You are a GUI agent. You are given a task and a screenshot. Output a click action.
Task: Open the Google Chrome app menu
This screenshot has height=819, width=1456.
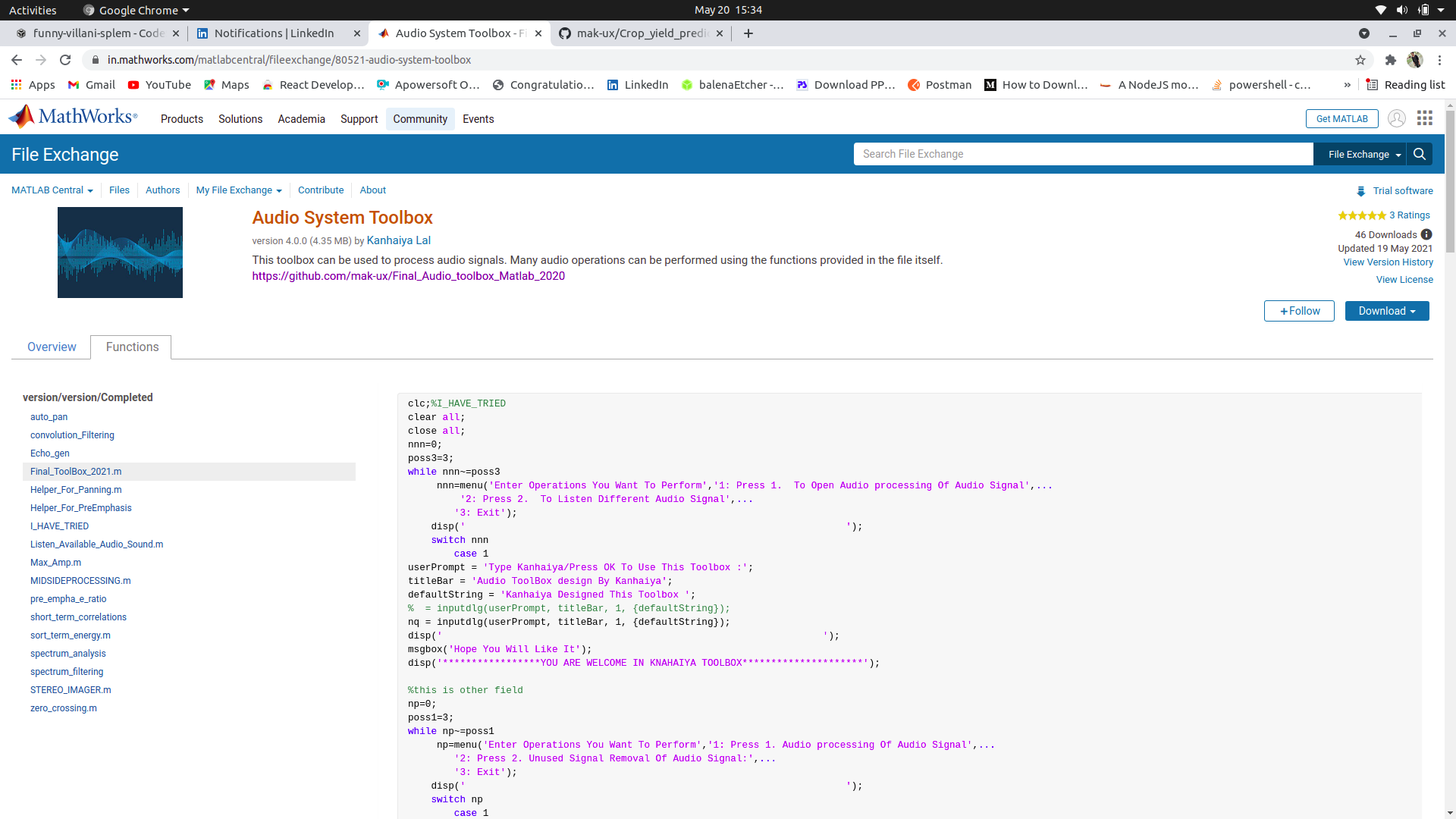click(136, 10)
